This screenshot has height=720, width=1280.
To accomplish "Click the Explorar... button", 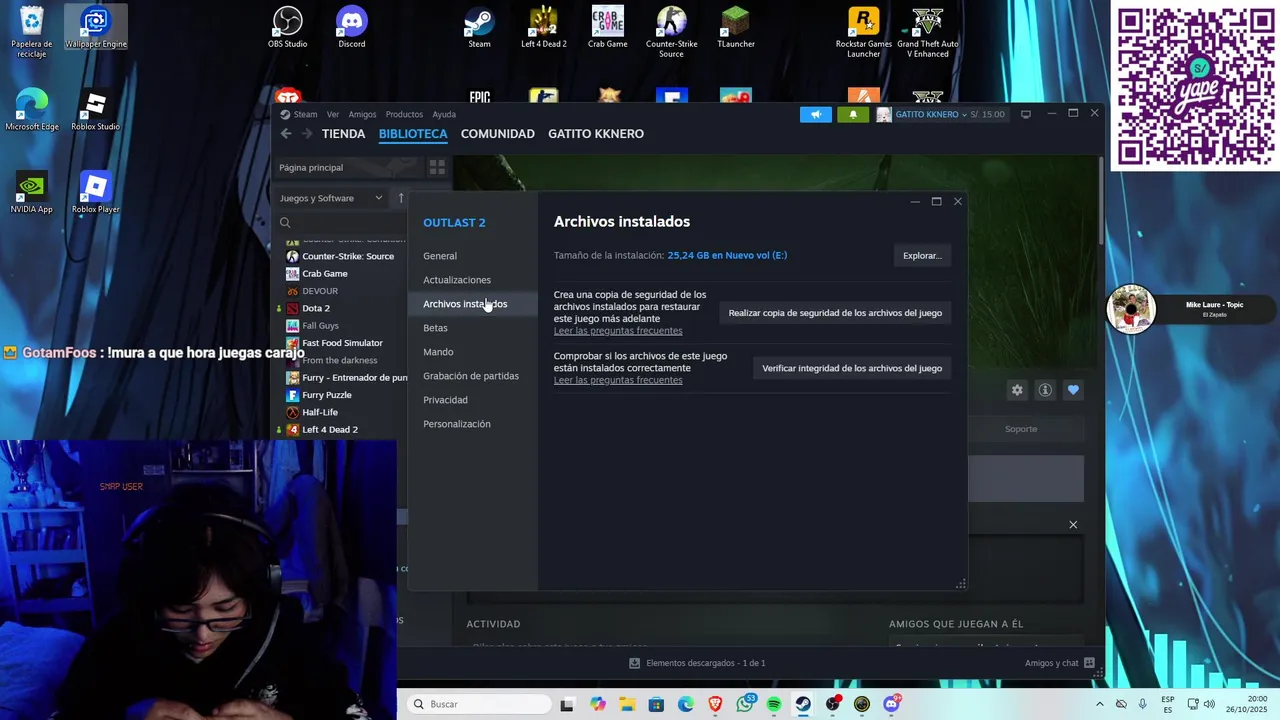I will point(922,256).
